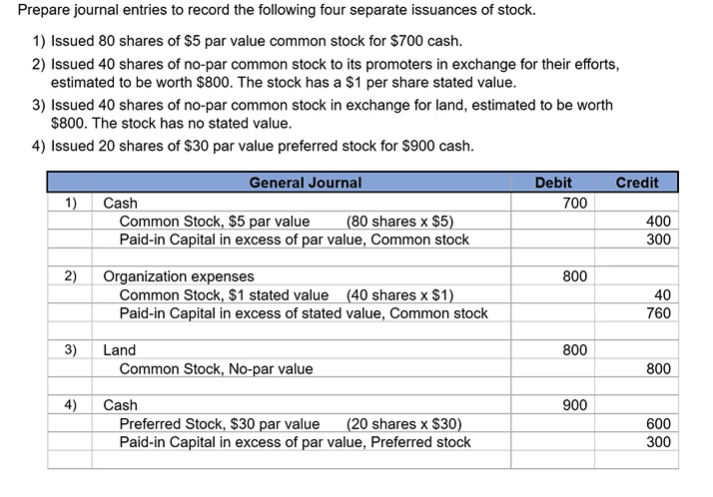The width and height of the screenshot is (713, 497).
Task: Click entry number 2 in the journal
Action: tap(71, 276)
